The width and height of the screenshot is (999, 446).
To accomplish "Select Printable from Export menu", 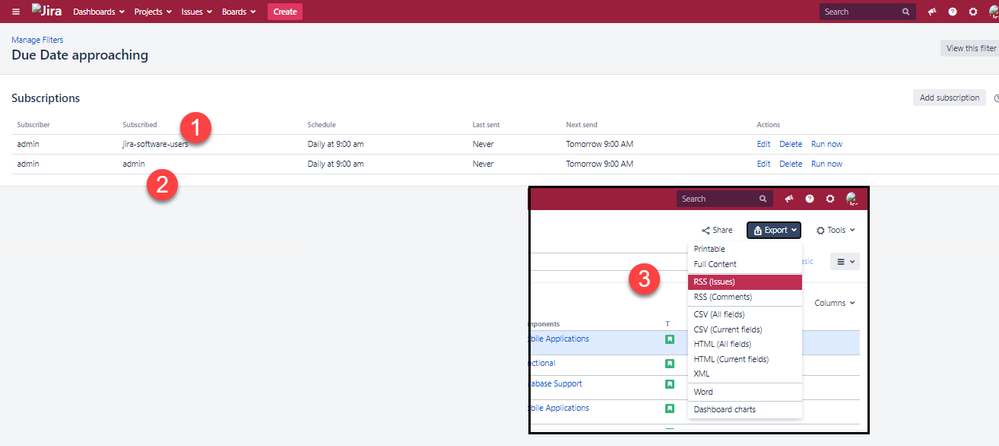I will [x=745, y=249].
